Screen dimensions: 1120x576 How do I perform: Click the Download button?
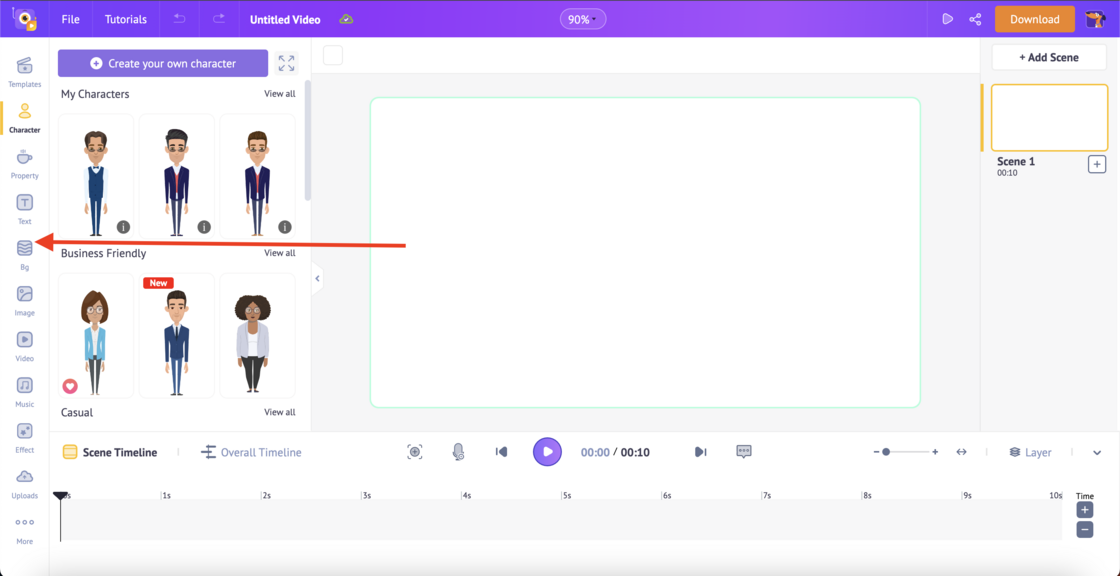tap(1034, 18)
